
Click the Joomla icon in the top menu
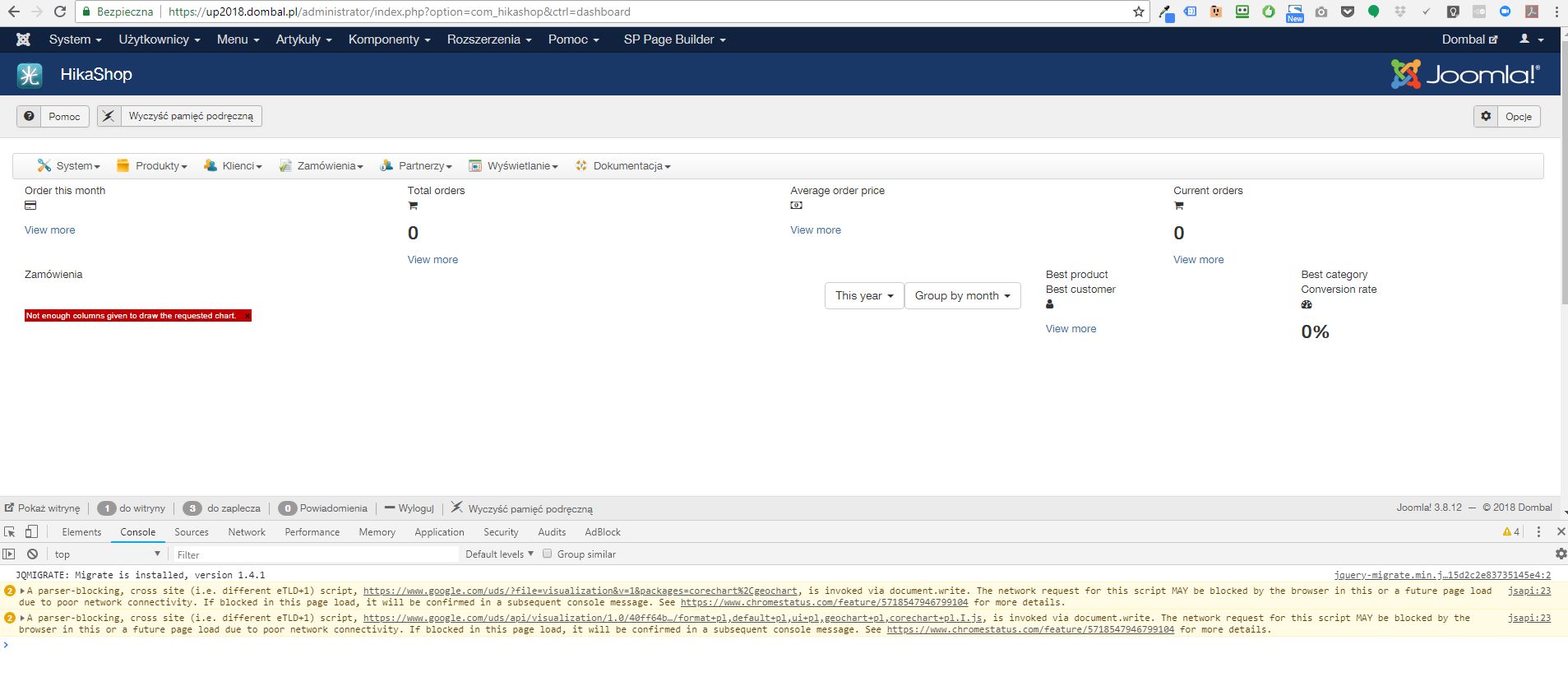click(x=23, y=39)
